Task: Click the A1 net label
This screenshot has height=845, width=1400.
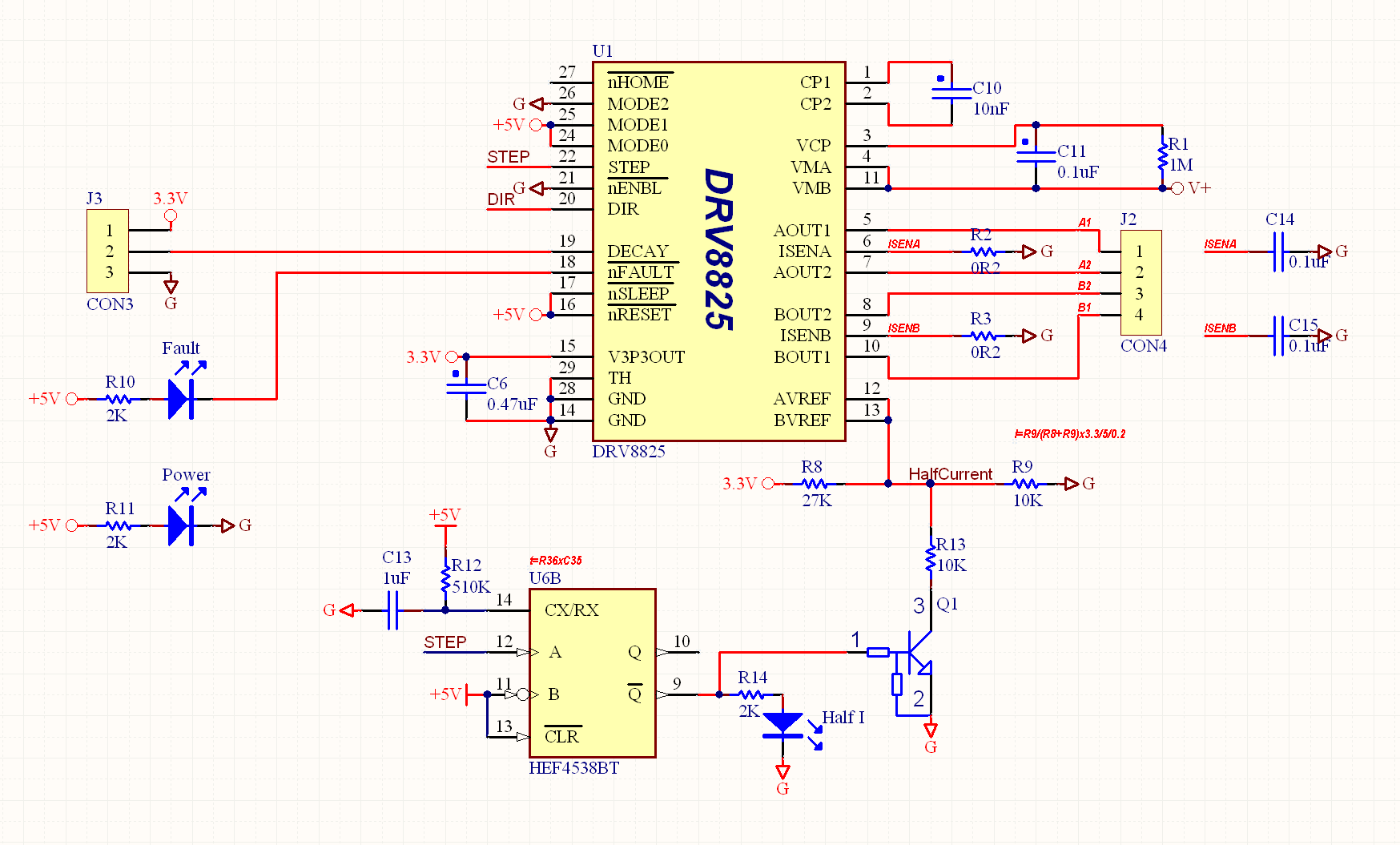Action: click(x=1084, y=223)
